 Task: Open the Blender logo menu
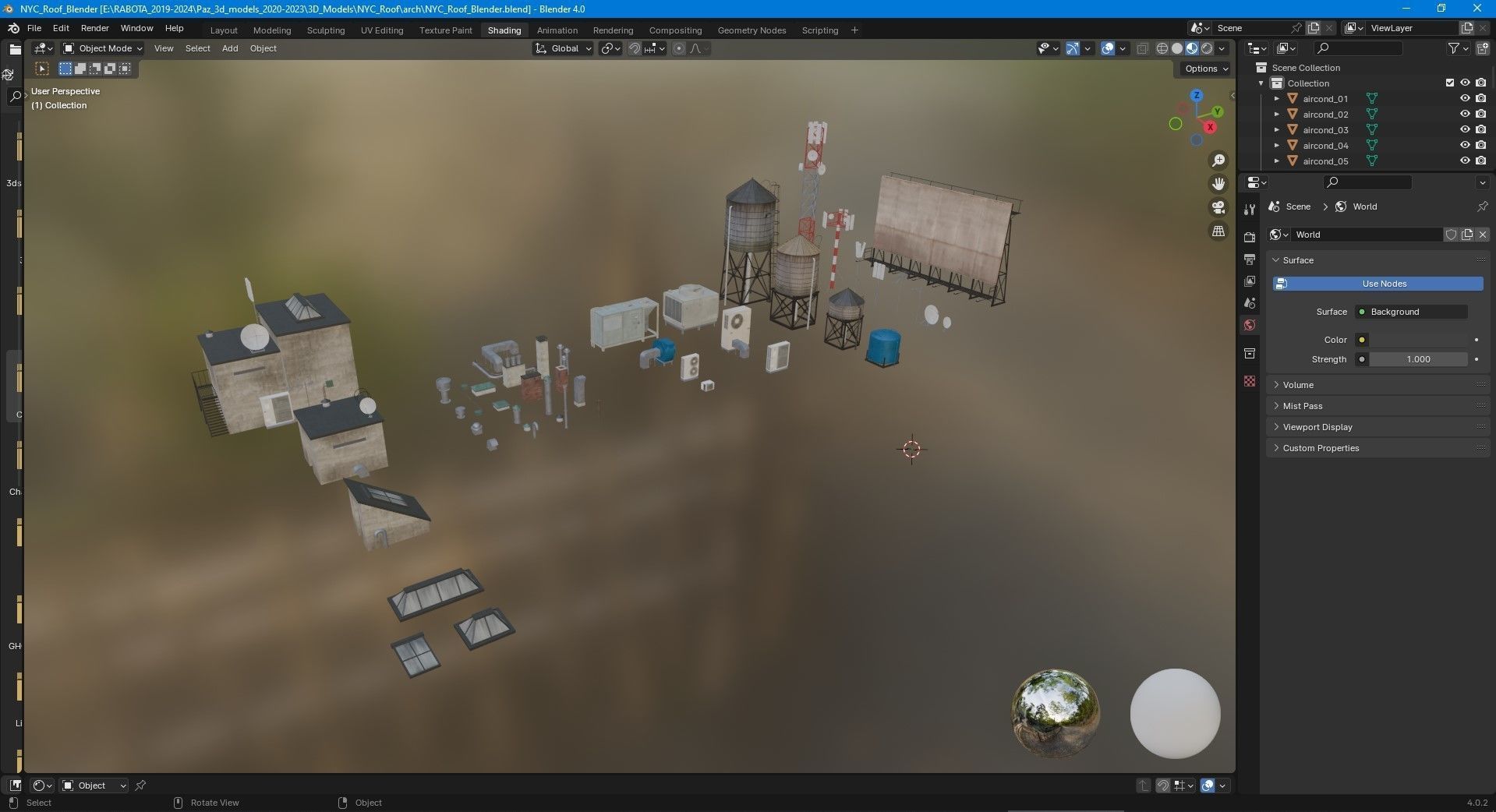pos(13,28)
